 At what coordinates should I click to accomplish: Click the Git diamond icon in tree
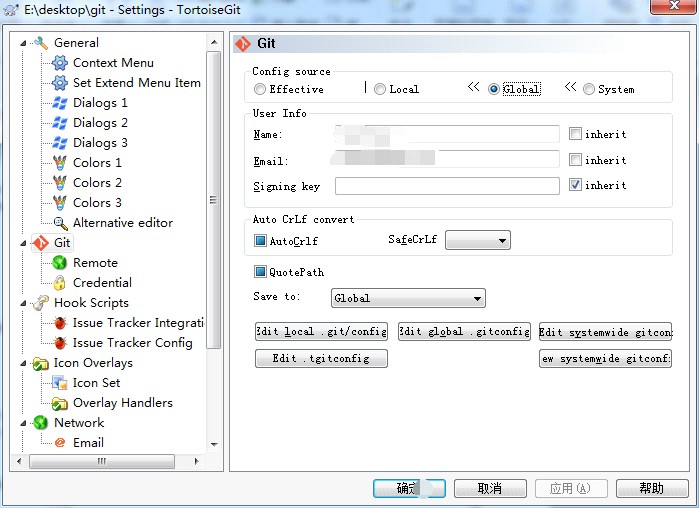41,243
